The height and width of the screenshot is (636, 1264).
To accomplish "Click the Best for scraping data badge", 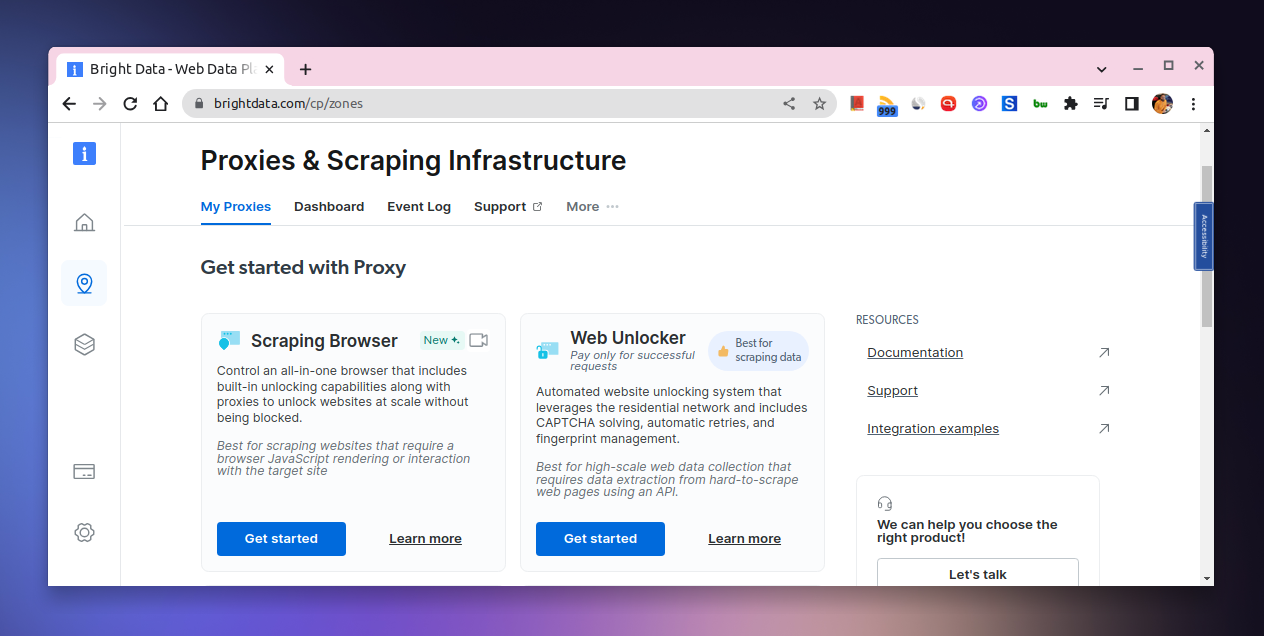I will (x=758, y=350).
